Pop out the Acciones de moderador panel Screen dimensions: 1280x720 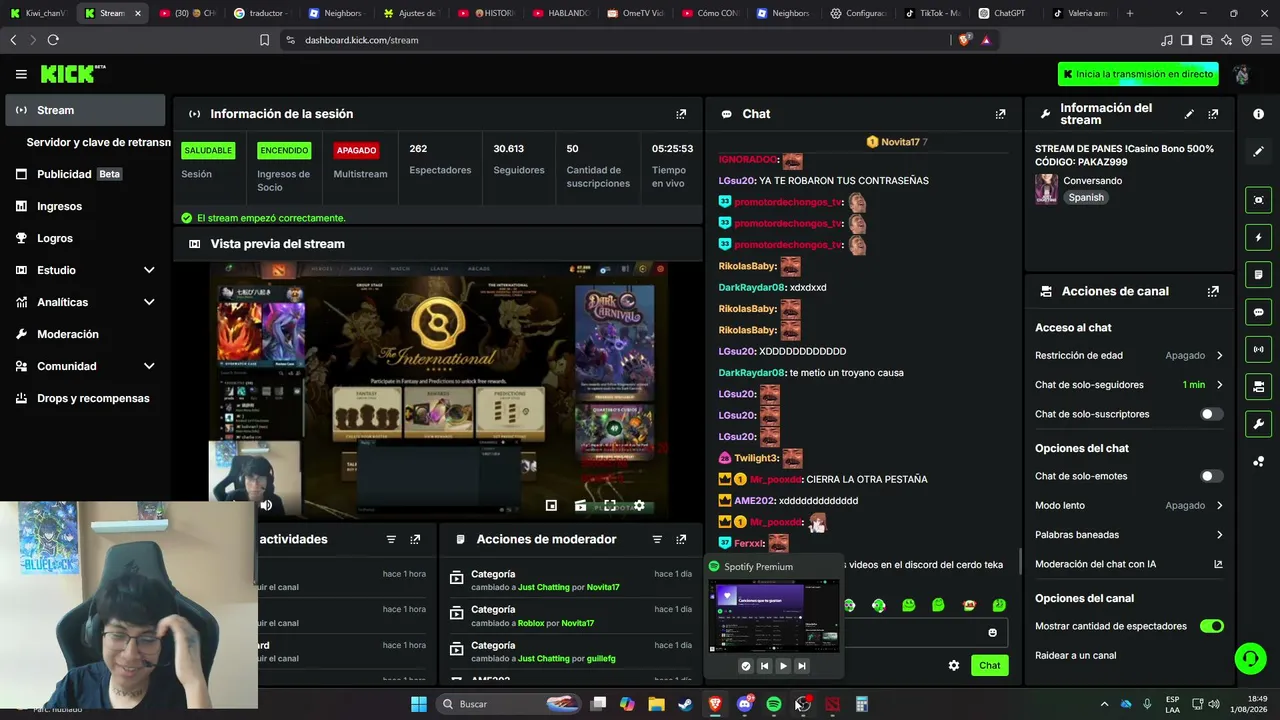coord(681,539)
